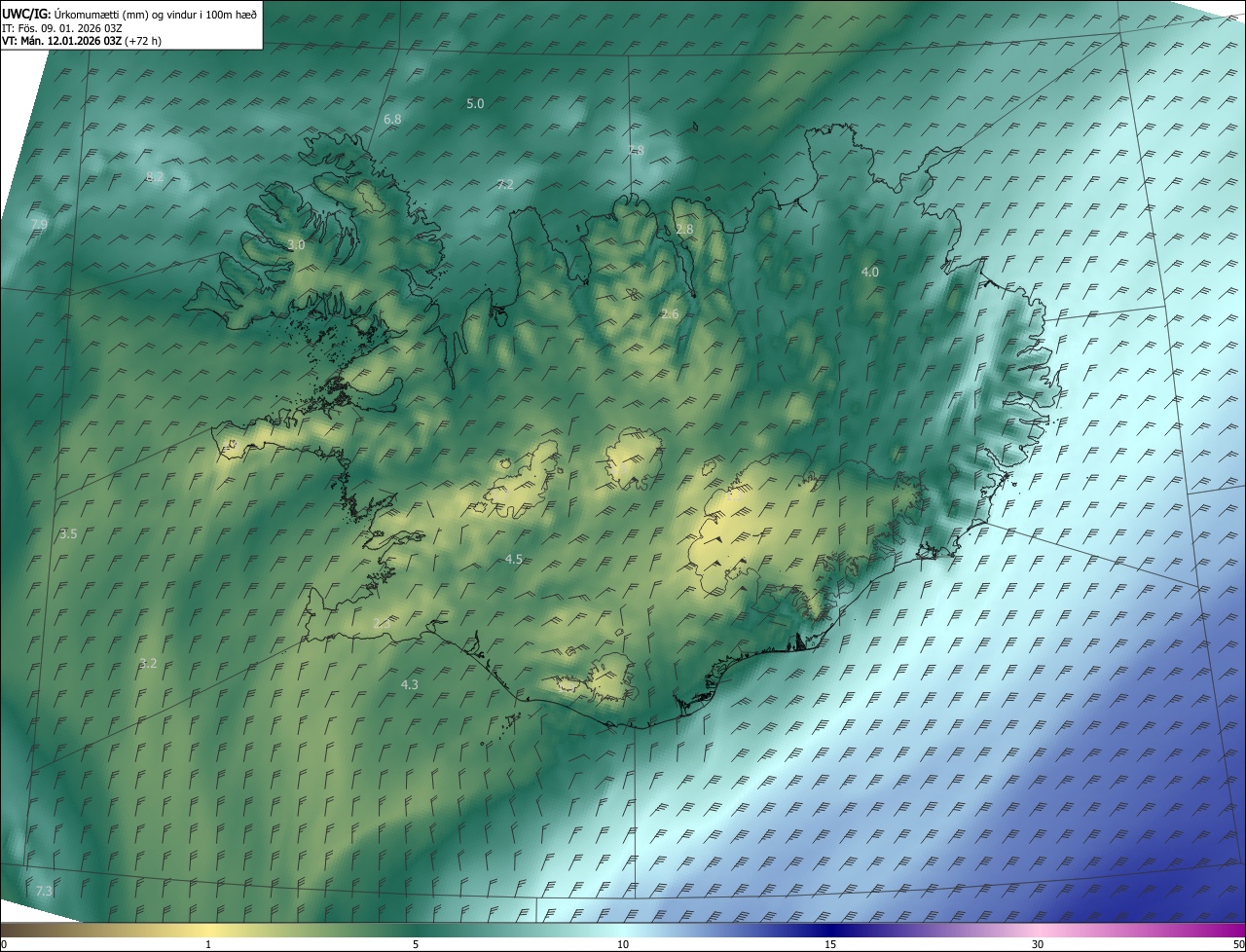The image size is (1246, 952).
Task: Click the 7.3 value label on the map
Action: pos(44,891)
